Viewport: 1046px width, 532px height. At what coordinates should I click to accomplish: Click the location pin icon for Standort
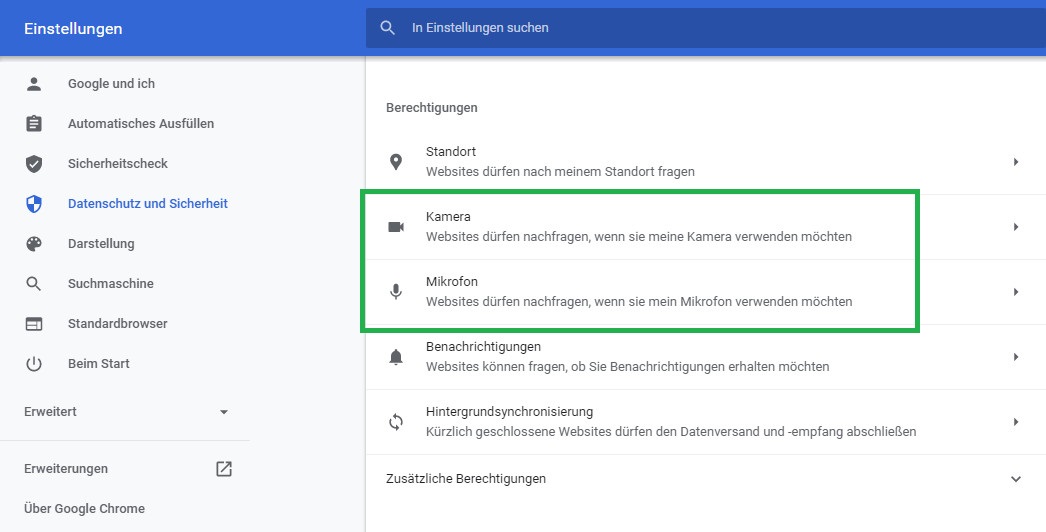click(x=396, y=162)
